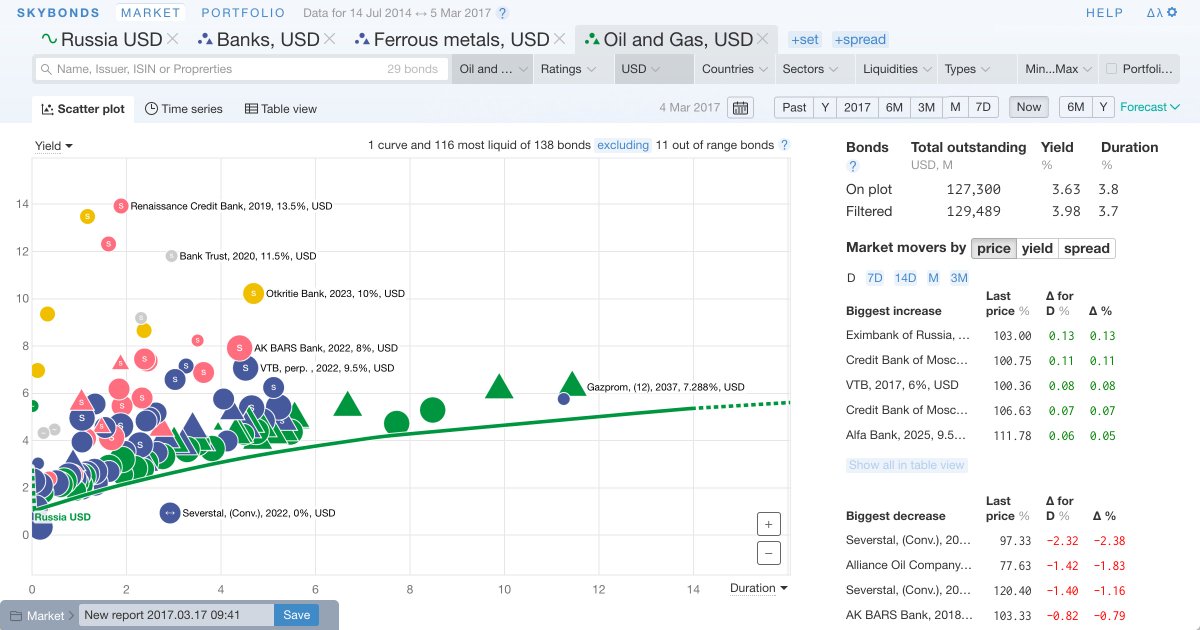The width and height of the screenshot is (1200, 630).
Task: Change the Duration axis dropdown
Action: [x=758, y=588]
